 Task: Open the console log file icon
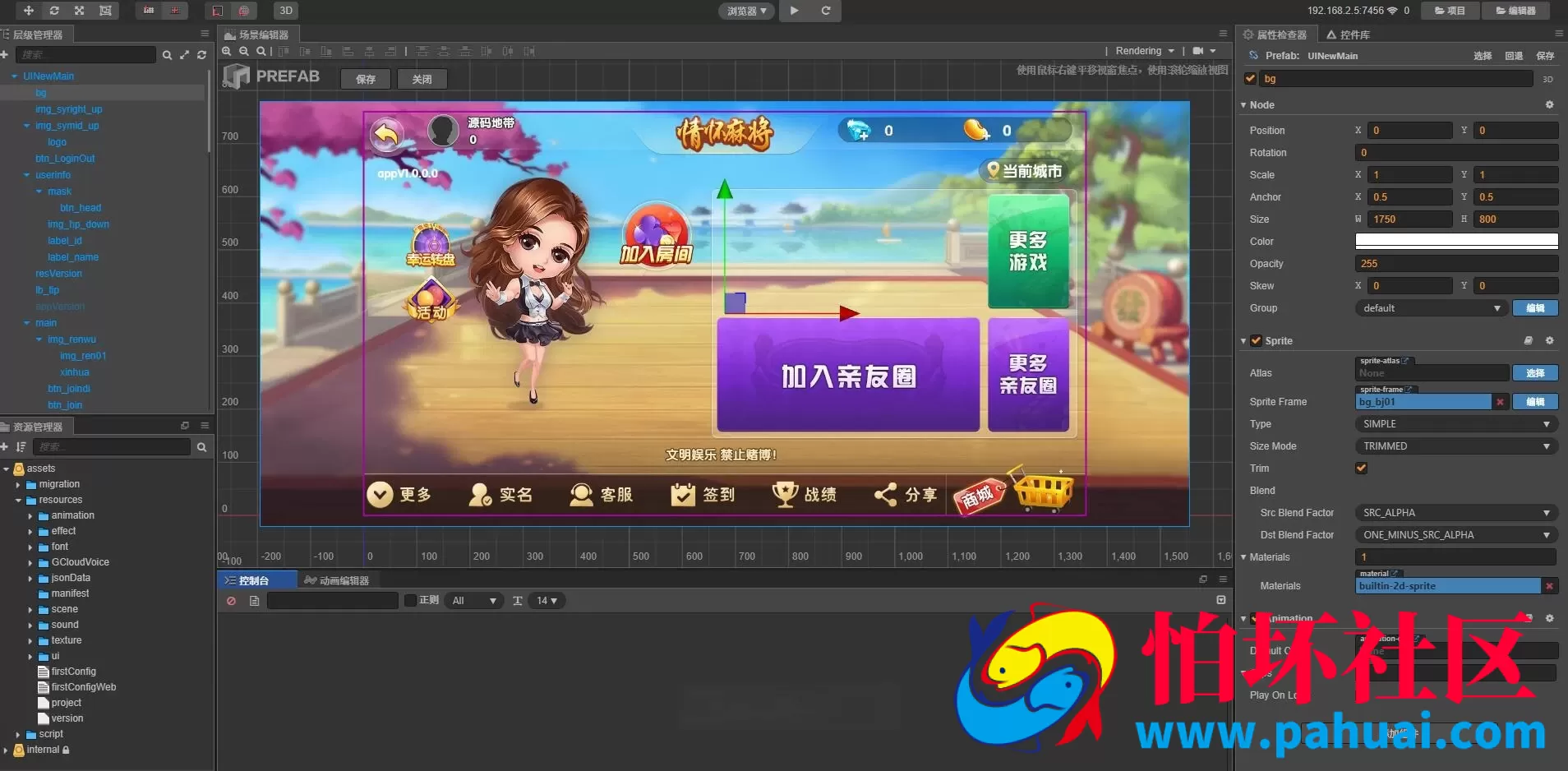pos(255,601)
